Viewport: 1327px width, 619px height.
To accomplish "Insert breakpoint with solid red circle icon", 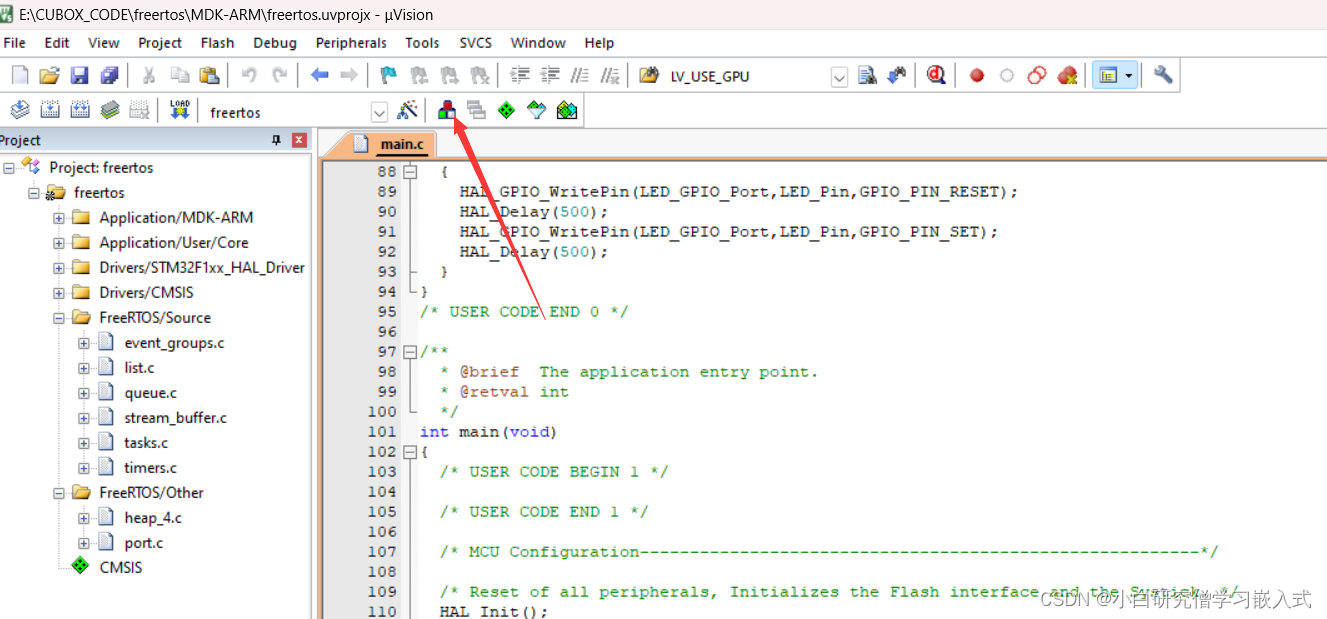I will click(977, 75).
